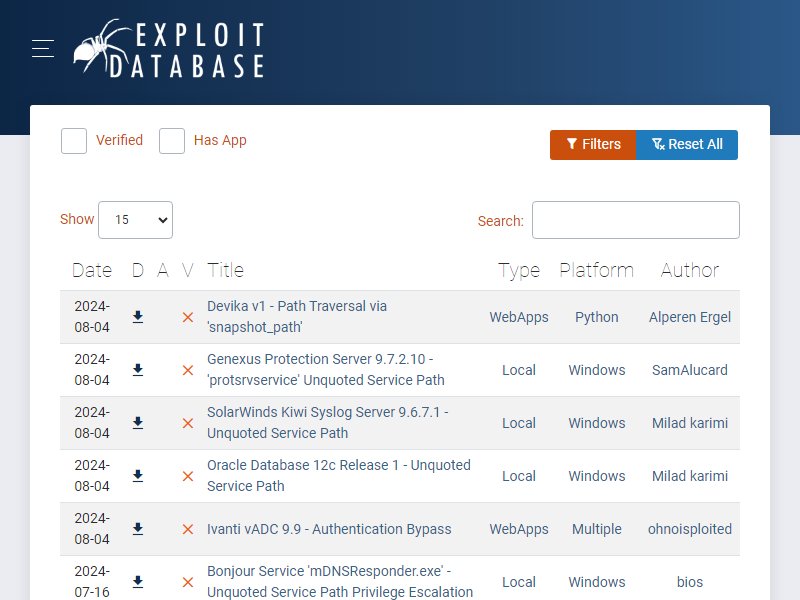The image size is (800, 600).
Task: Click unverified X icon for Genexus row
Action: [x=188, y=370]
